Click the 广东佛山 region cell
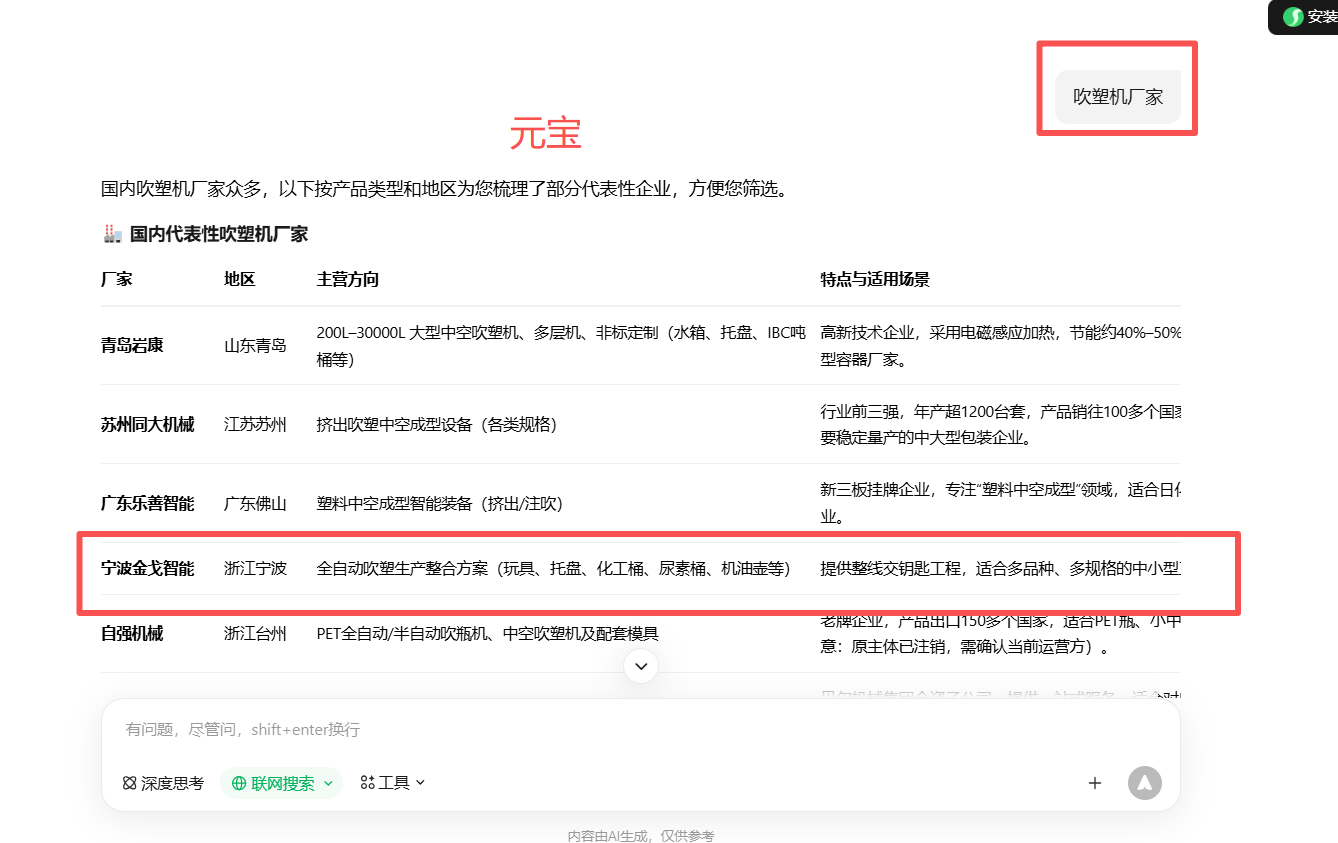This screenshot has width=1338, height=843. (x=255, y=503)
